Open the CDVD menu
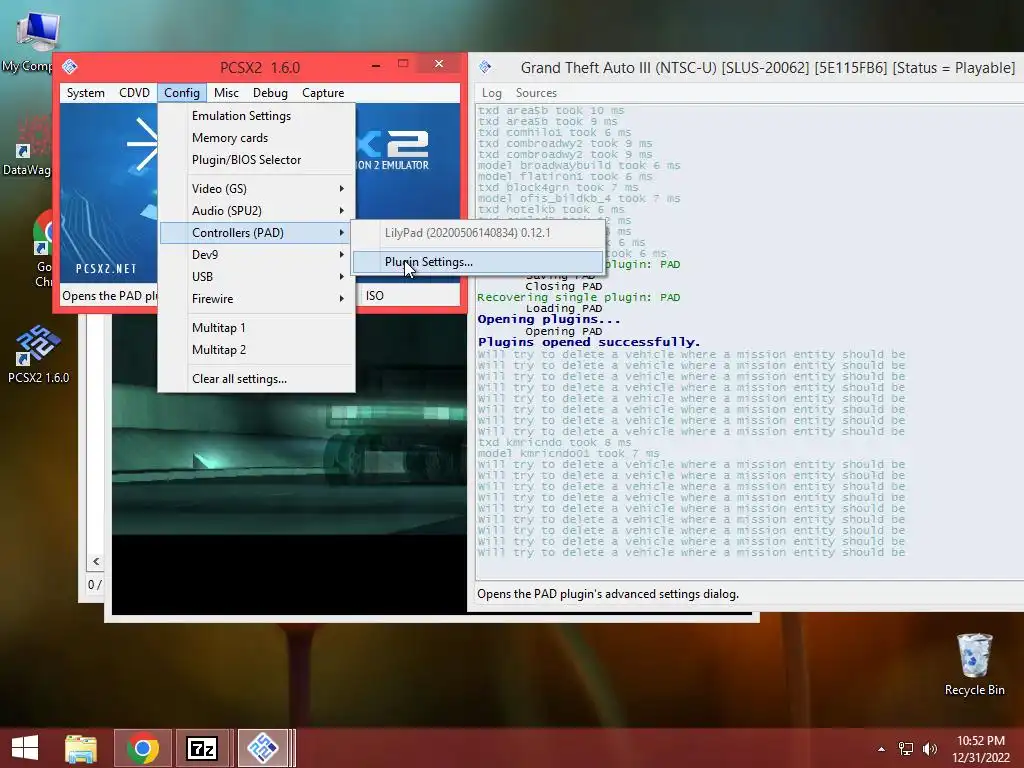 click(x=135, y=93)
